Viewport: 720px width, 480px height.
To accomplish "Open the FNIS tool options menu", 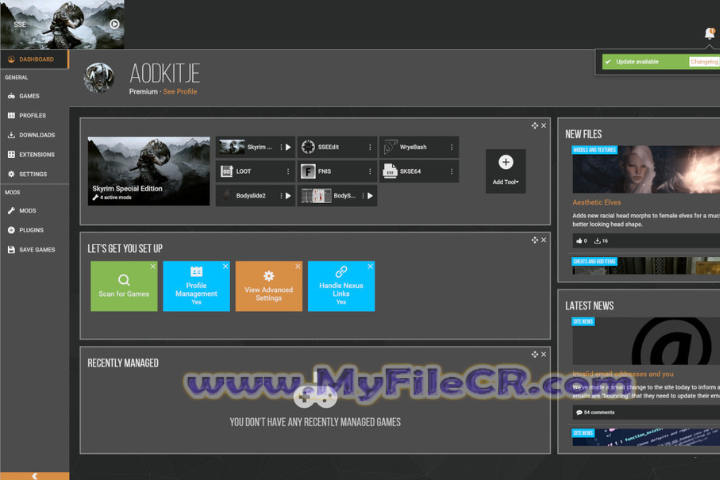I will [370, 171].
